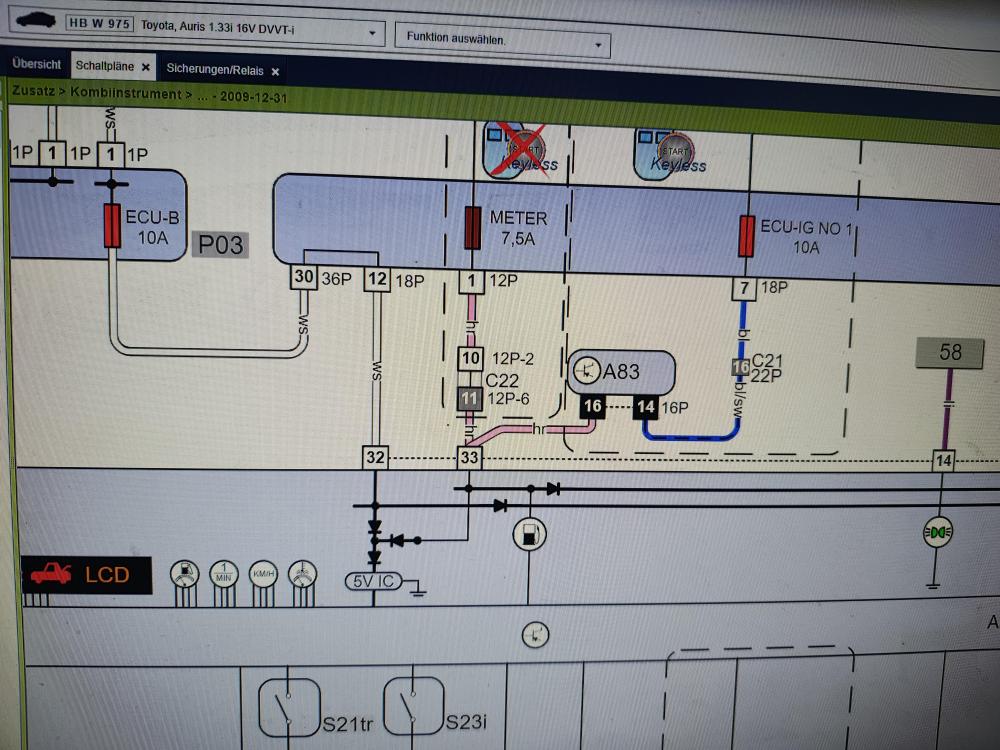
Task: Click connector pin 10 of 12P-2
Action: coord(471,358)
